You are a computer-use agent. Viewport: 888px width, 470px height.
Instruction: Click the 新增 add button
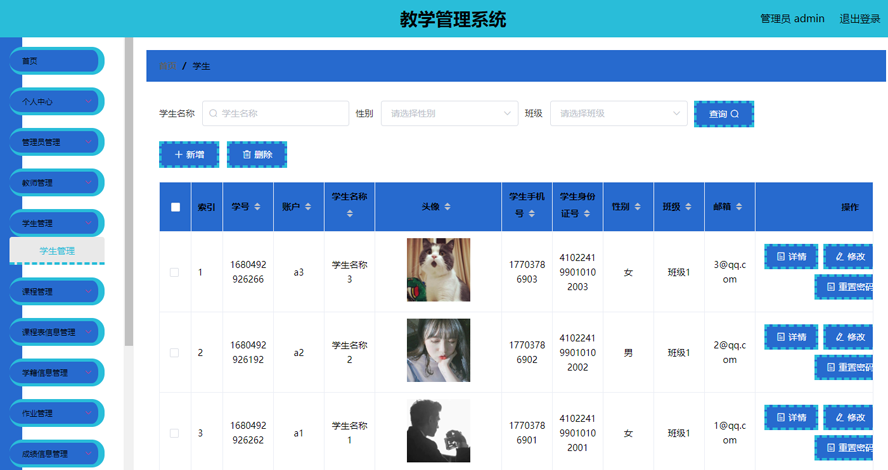pos(189,155)
